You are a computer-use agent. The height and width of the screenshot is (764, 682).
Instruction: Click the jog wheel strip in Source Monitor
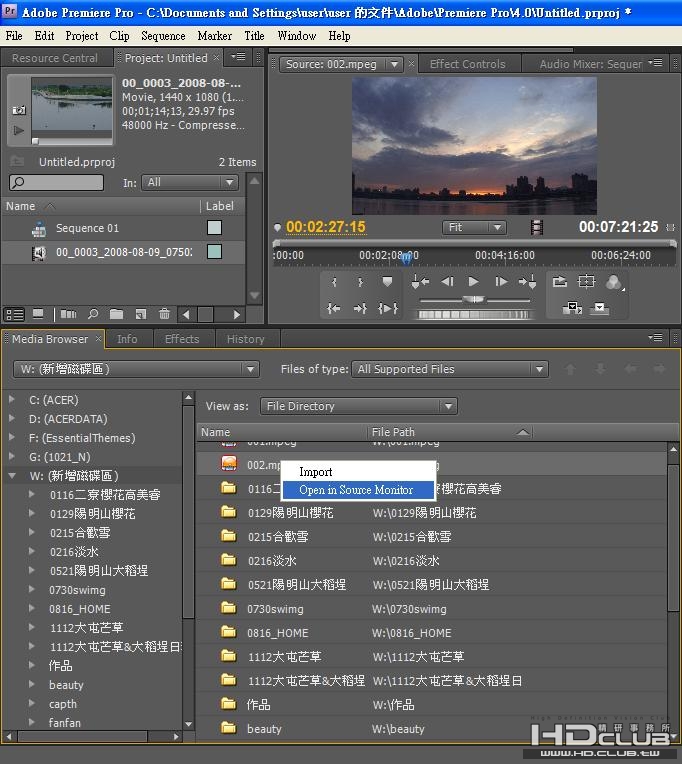[474, 314]
